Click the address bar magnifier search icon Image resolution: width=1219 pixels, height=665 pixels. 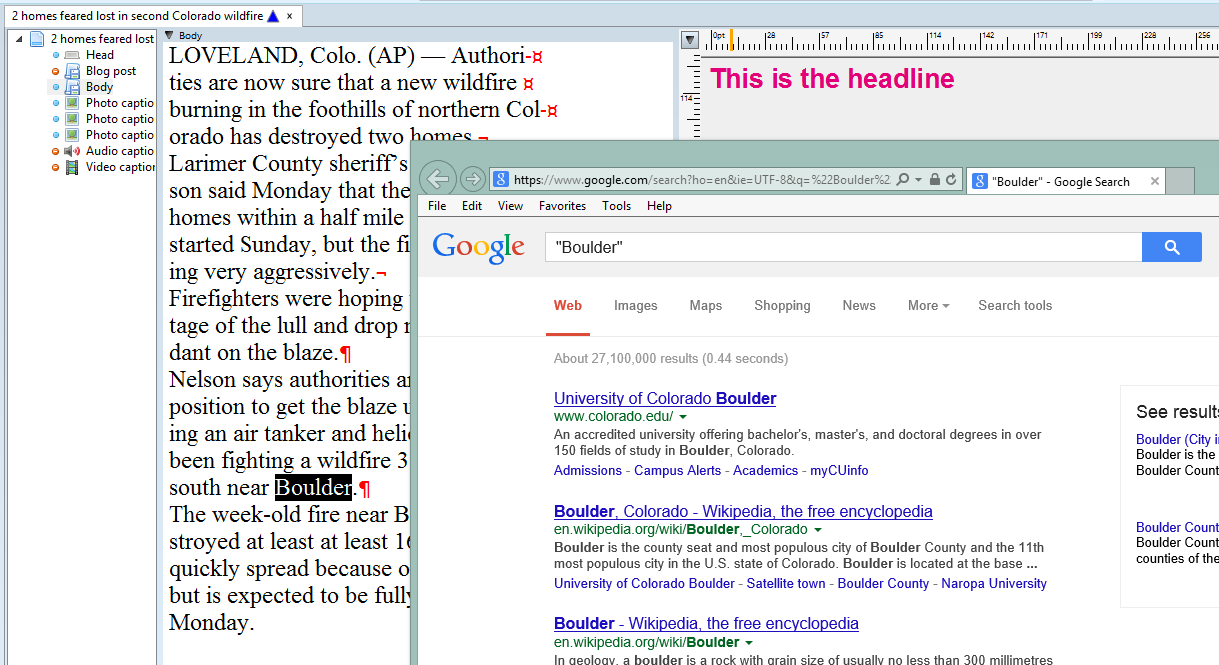click(x=903, y=180)
